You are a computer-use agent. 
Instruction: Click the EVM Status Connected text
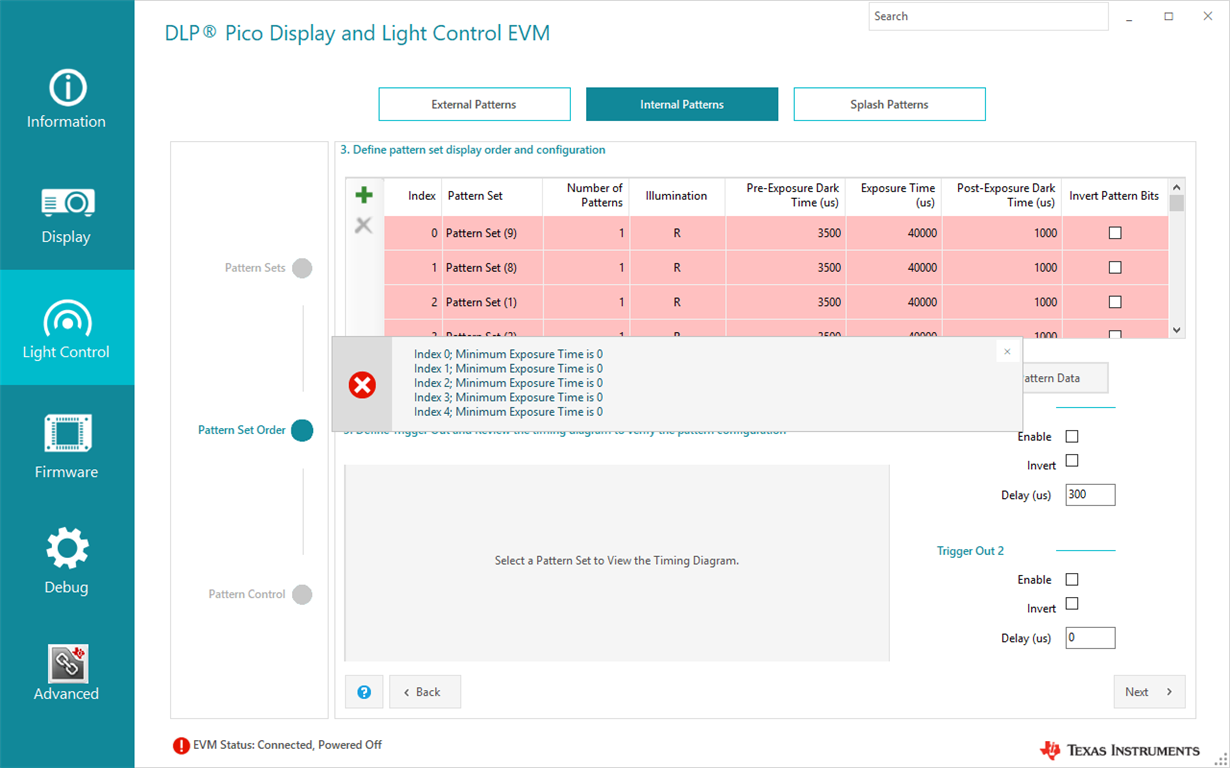click(x=287, y=745)
